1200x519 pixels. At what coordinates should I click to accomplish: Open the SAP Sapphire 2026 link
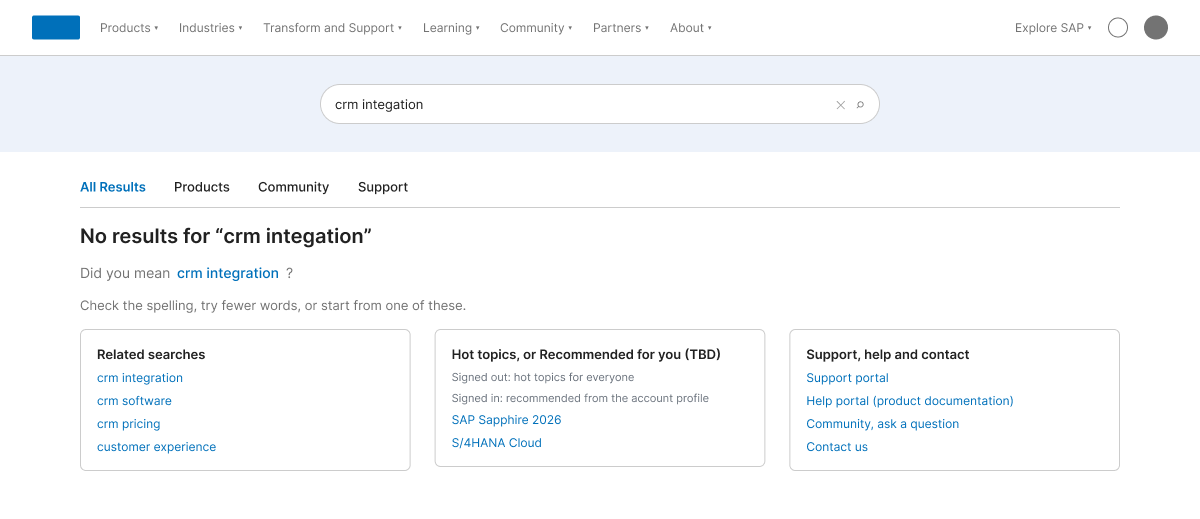pos(506,420)
